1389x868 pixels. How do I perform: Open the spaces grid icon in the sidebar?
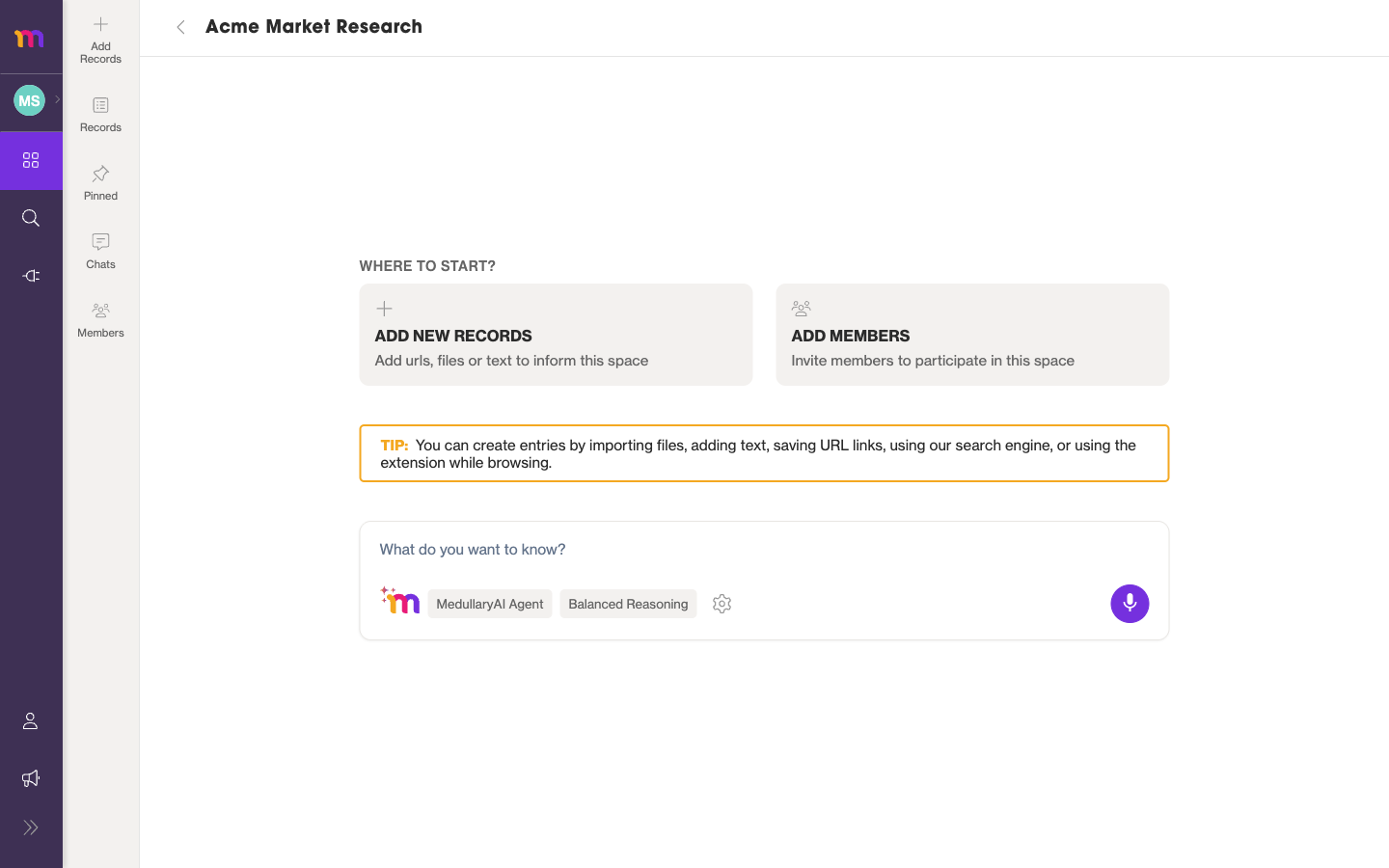[31, 160]
